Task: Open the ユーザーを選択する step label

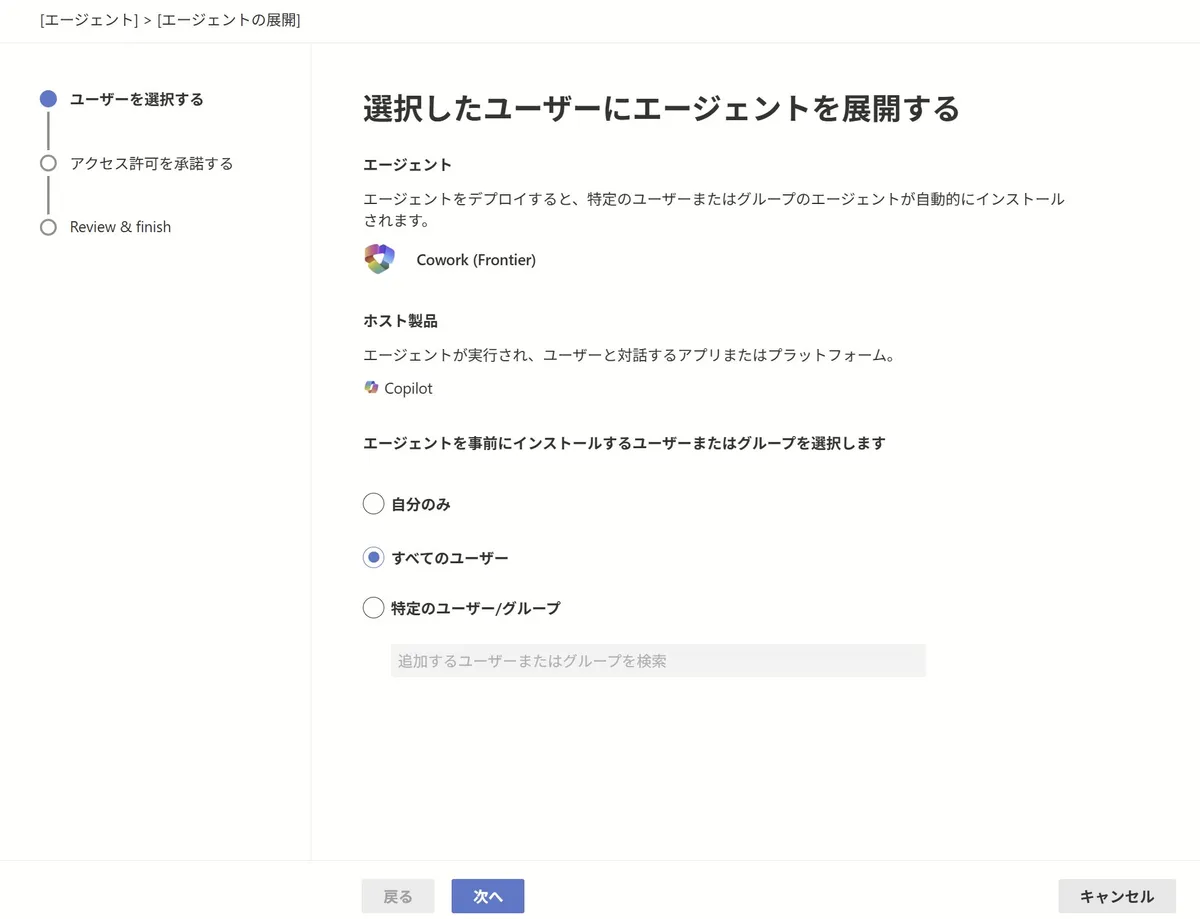Action: click(x=137, y=99)
